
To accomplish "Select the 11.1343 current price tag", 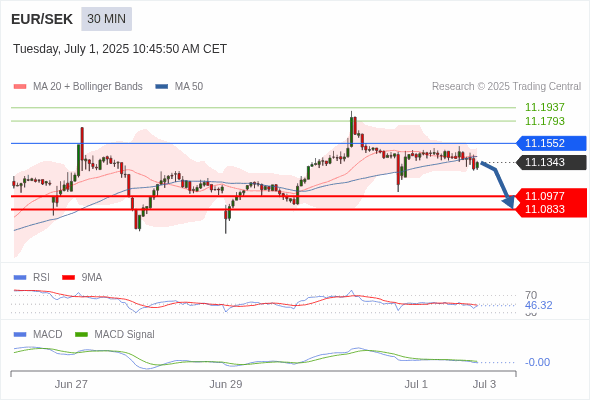I will point(551,162).
